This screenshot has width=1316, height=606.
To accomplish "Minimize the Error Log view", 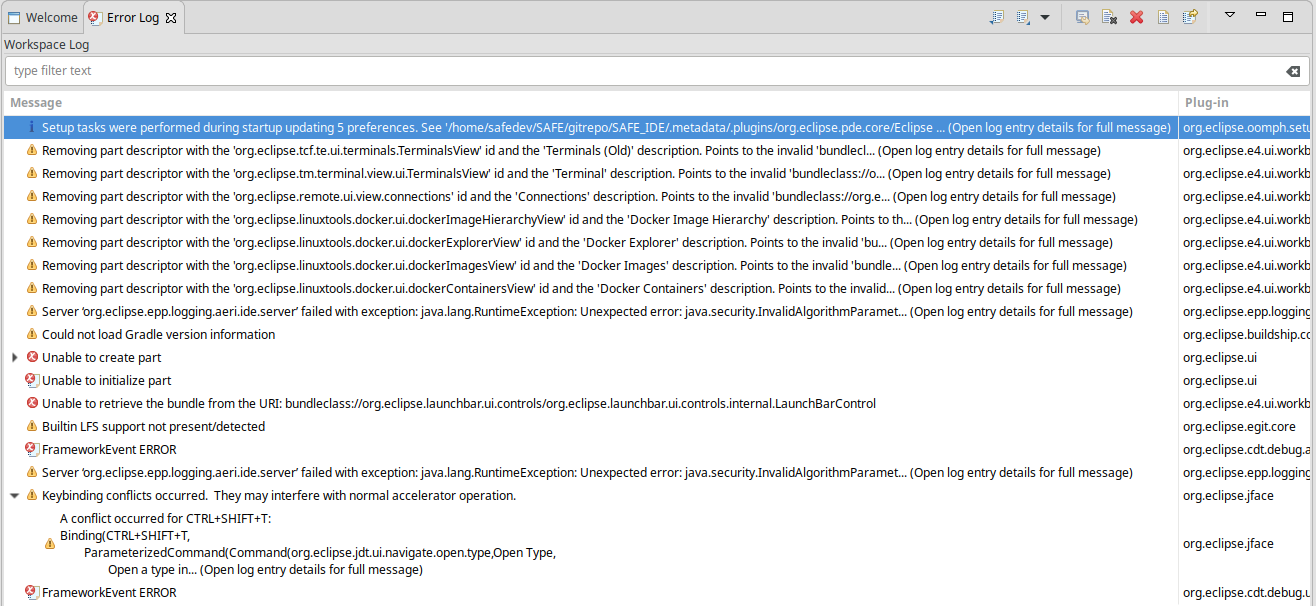I will click(1261, 15).
